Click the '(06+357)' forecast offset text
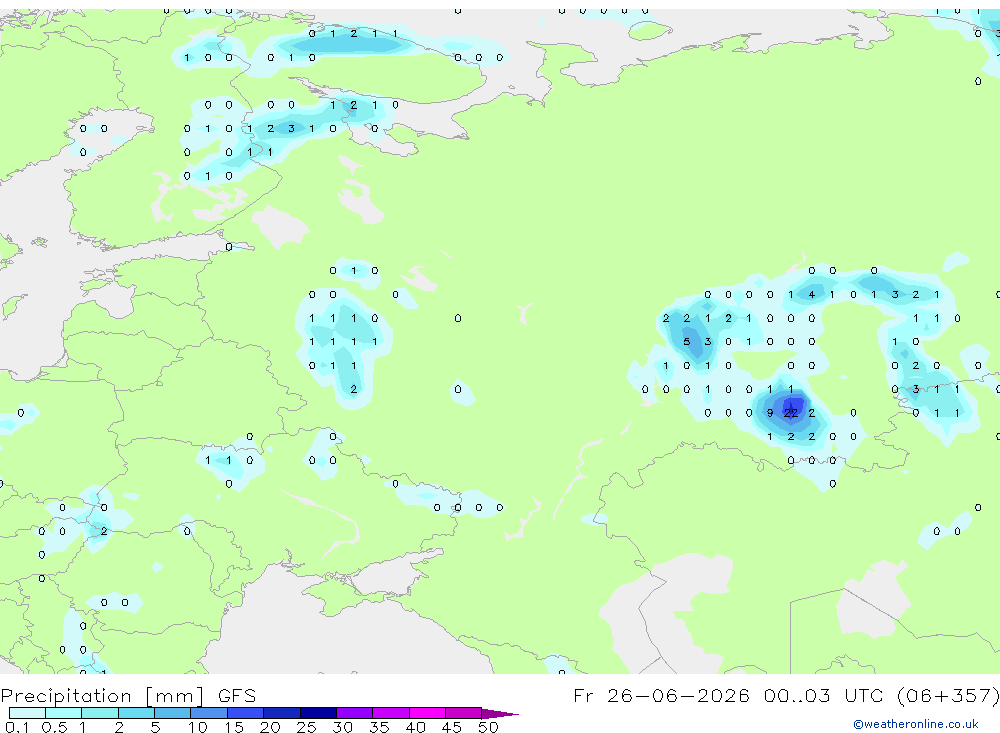The image size is (1000, 733). [x=948, y=695]
